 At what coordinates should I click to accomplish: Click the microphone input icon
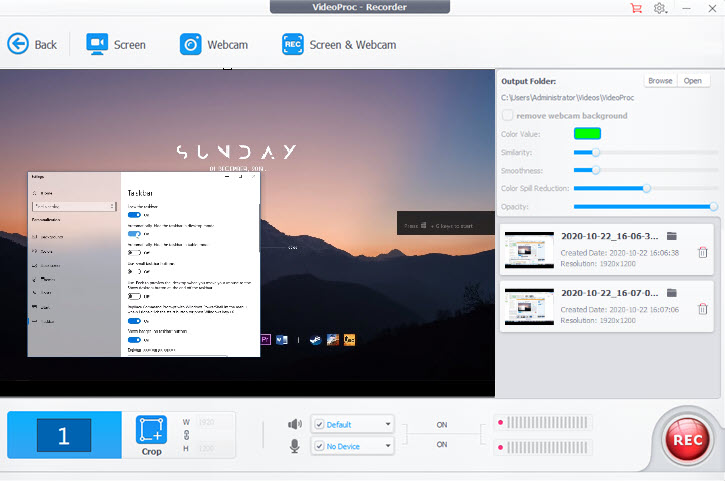tap(295, 446)
